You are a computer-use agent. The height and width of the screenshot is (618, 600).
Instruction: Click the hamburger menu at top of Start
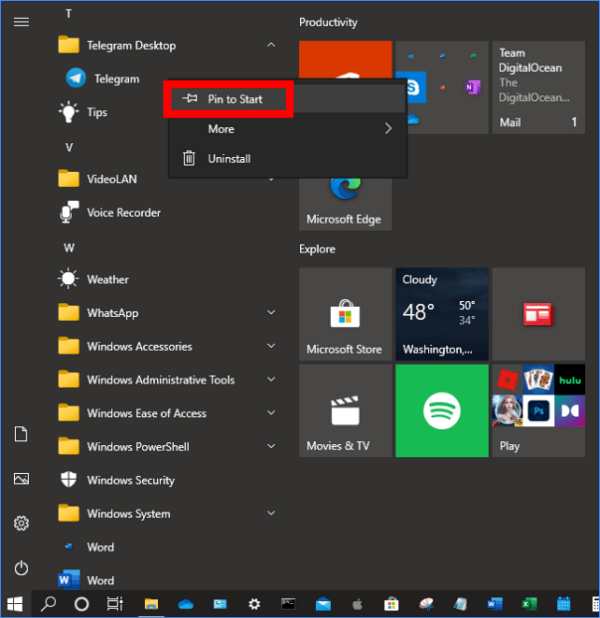21,22
